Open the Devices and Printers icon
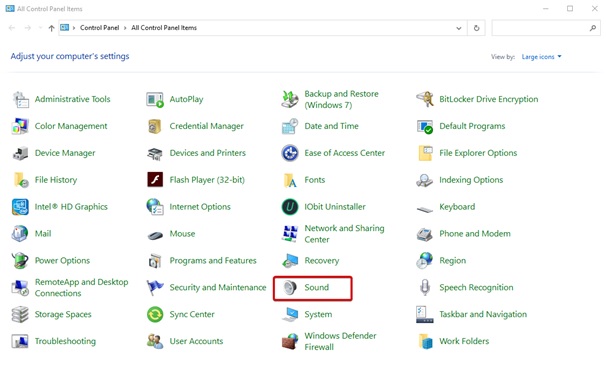The height and width of the screenshot is (381, 606). (x=155, y=153)
